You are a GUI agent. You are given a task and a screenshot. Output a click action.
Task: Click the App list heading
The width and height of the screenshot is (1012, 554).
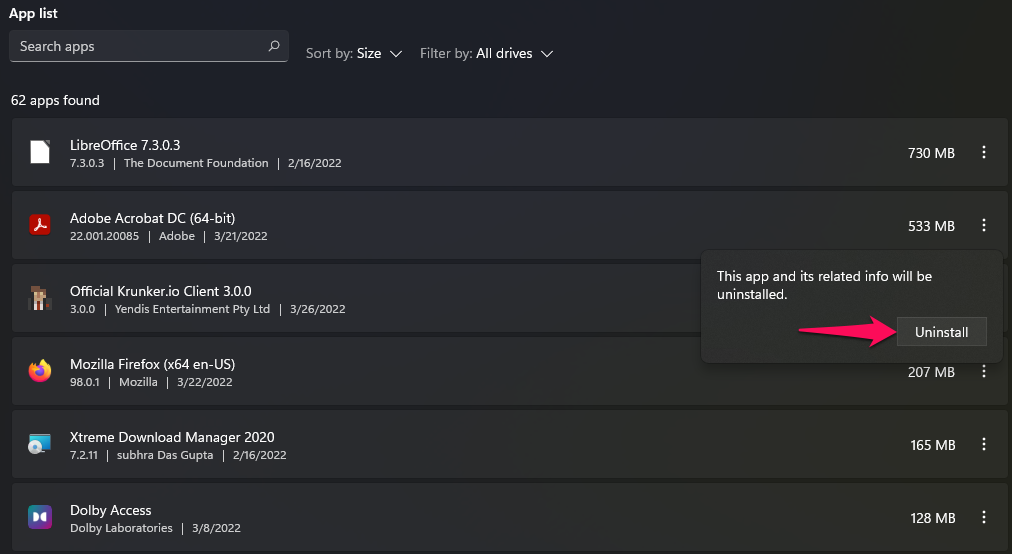34,13
